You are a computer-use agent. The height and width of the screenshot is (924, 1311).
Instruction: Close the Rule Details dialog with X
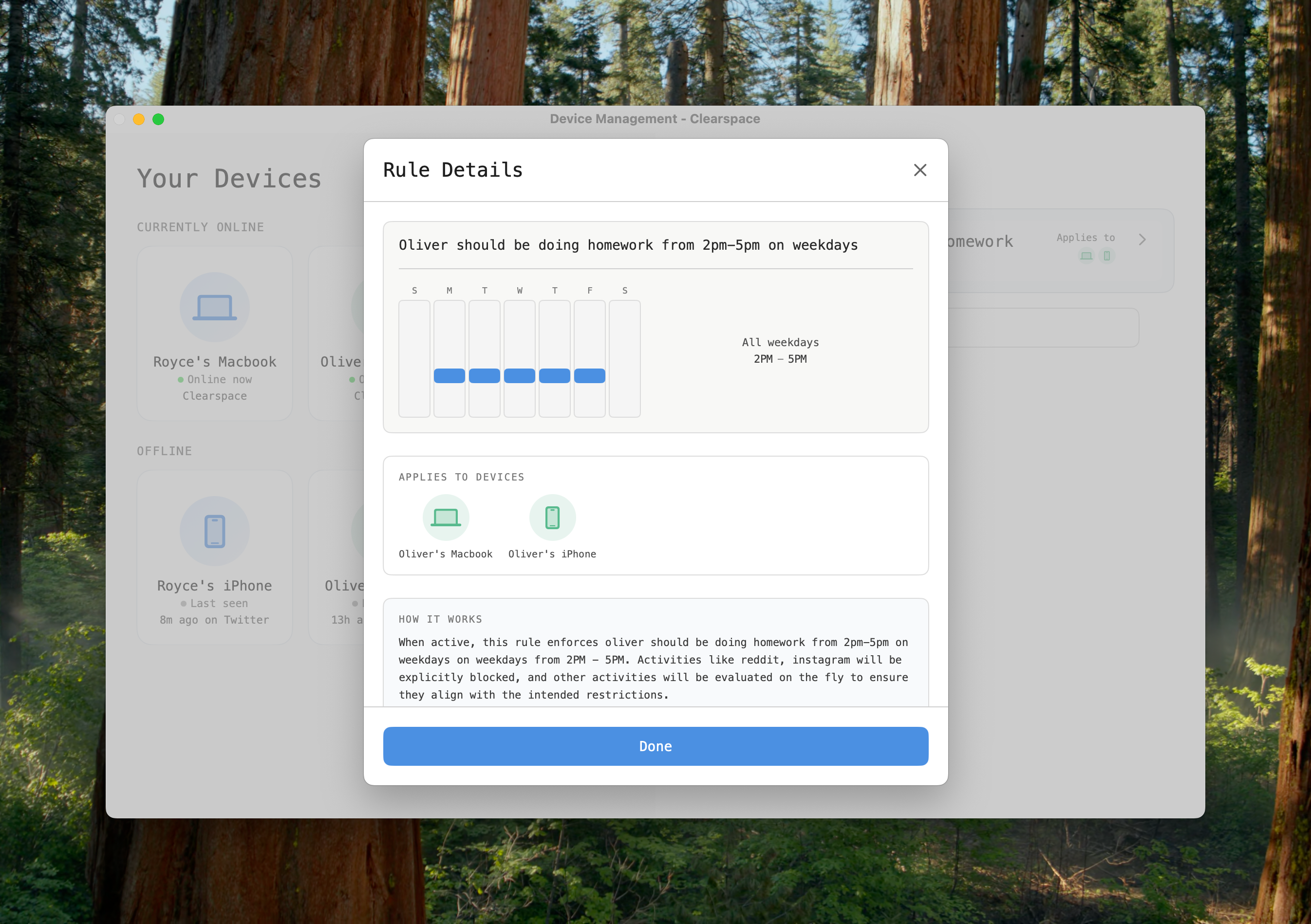919,170
